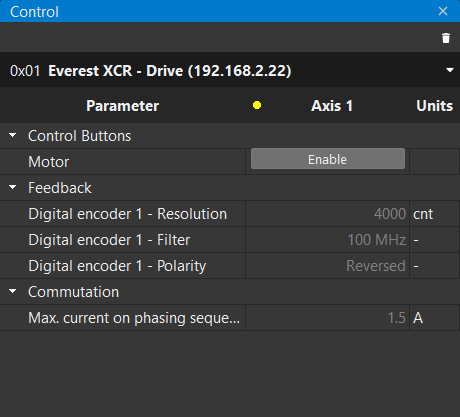Select the Motor row label
The image size is (460, 417).
coord(49,162)
